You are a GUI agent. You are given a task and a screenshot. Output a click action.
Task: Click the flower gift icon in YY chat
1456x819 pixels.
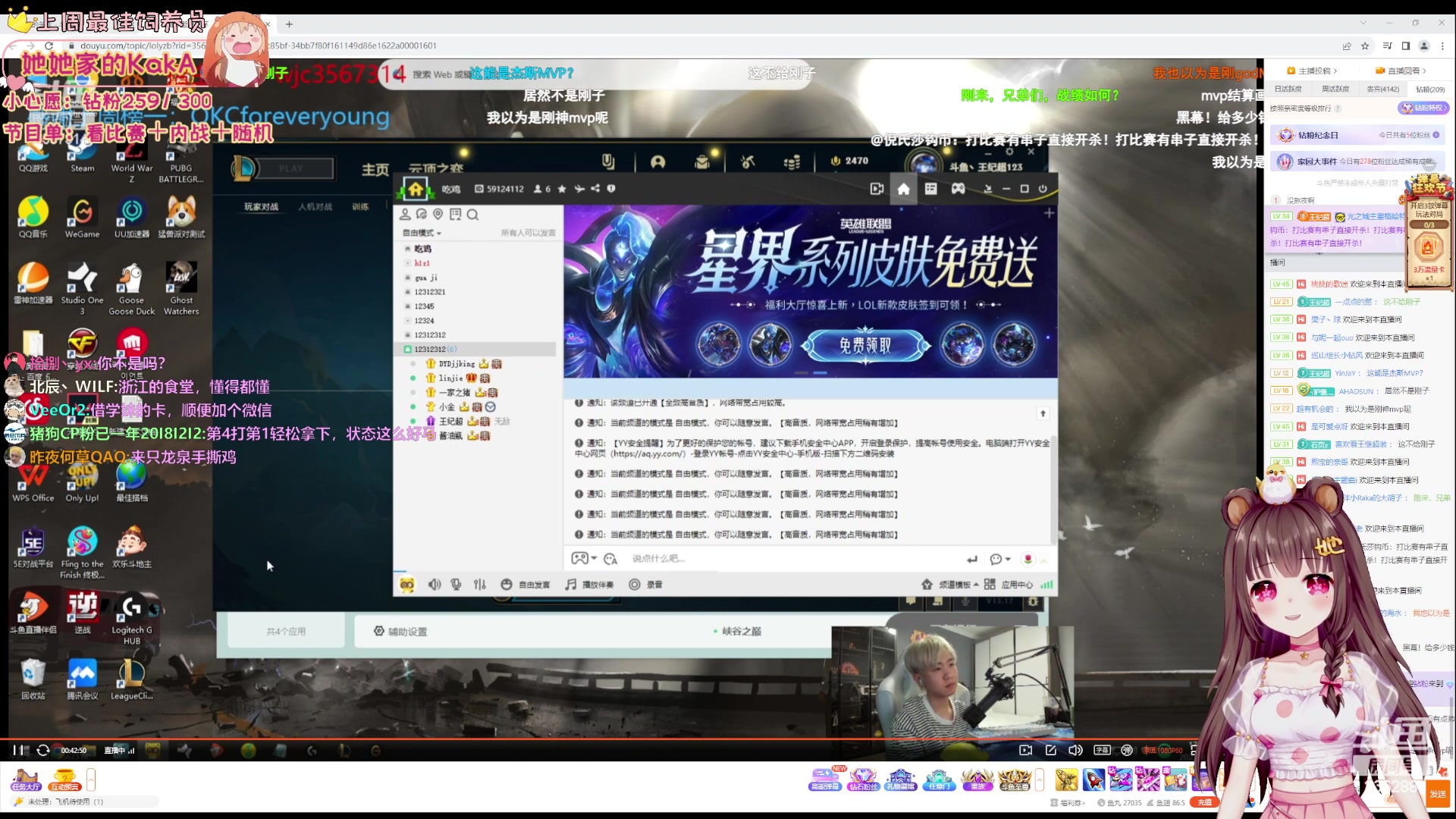pos(1028,560)
